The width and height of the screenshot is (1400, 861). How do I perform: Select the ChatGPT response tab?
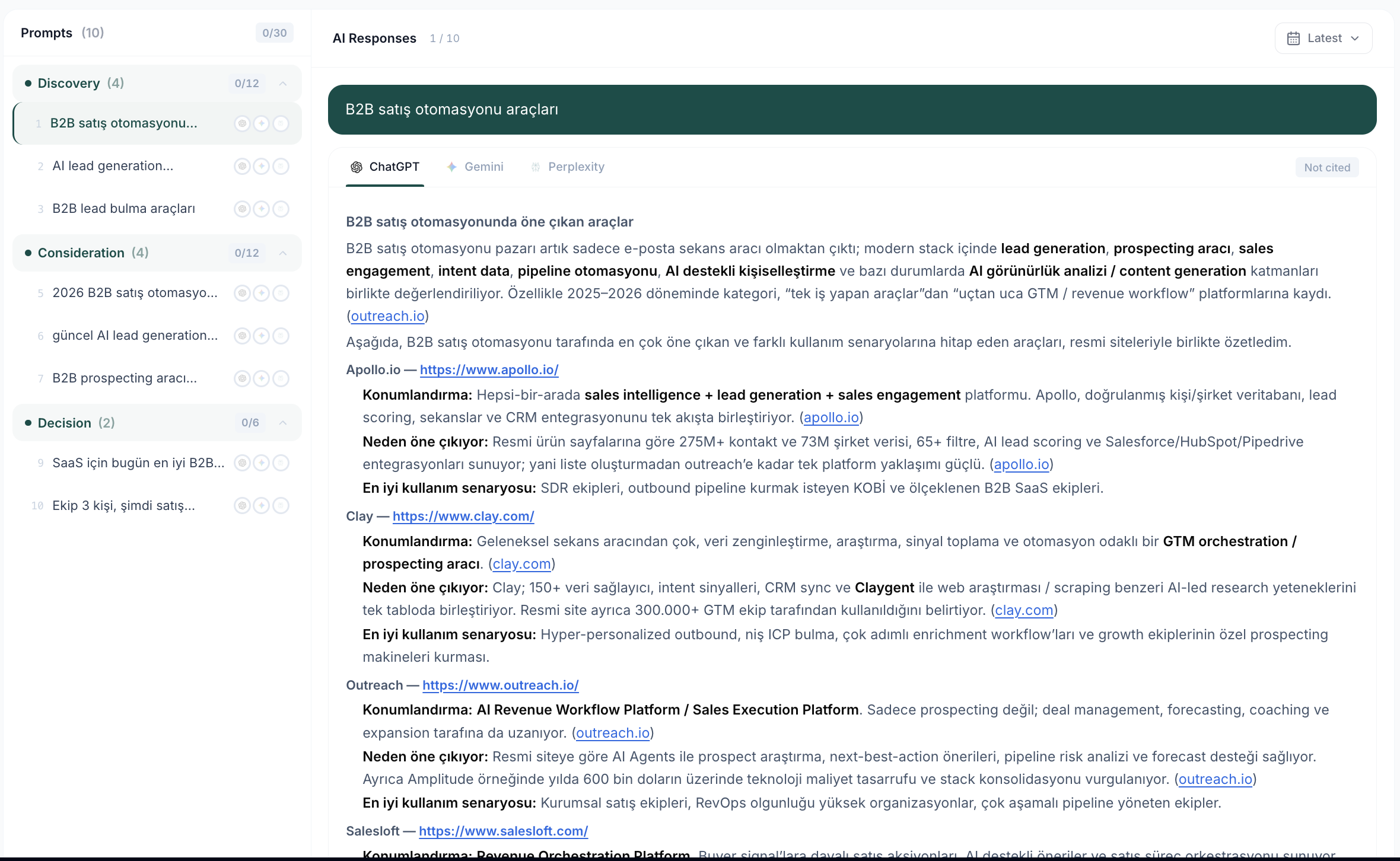point(385,167)
